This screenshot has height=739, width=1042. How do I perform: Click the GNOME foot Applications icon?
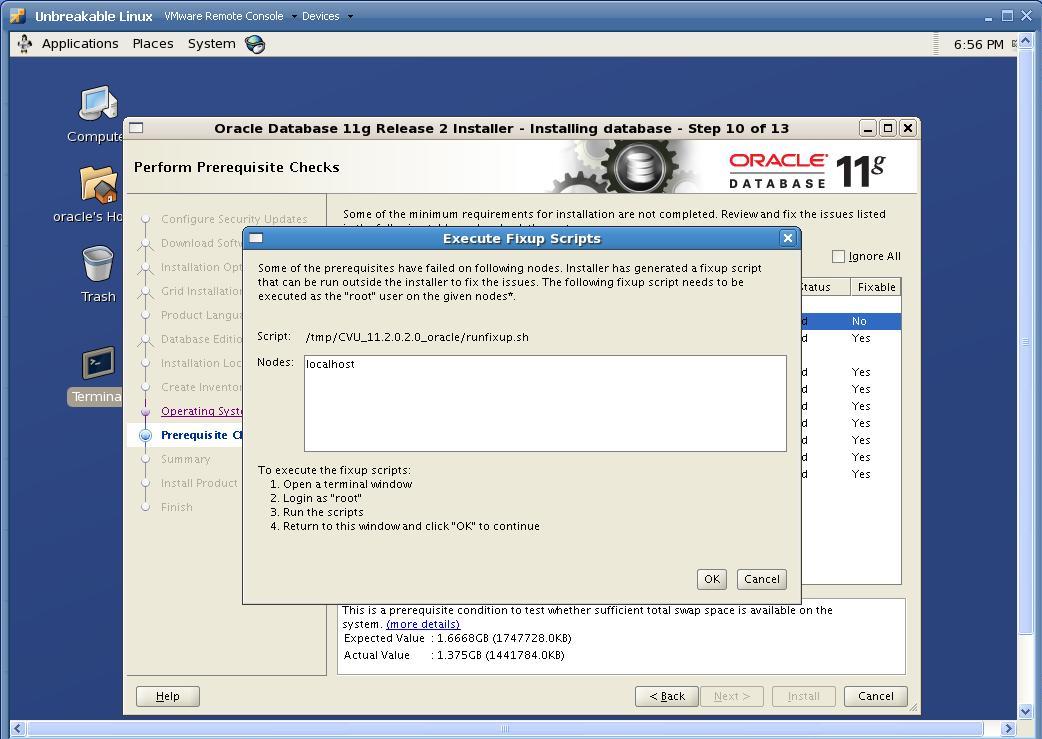click(25, 44)
